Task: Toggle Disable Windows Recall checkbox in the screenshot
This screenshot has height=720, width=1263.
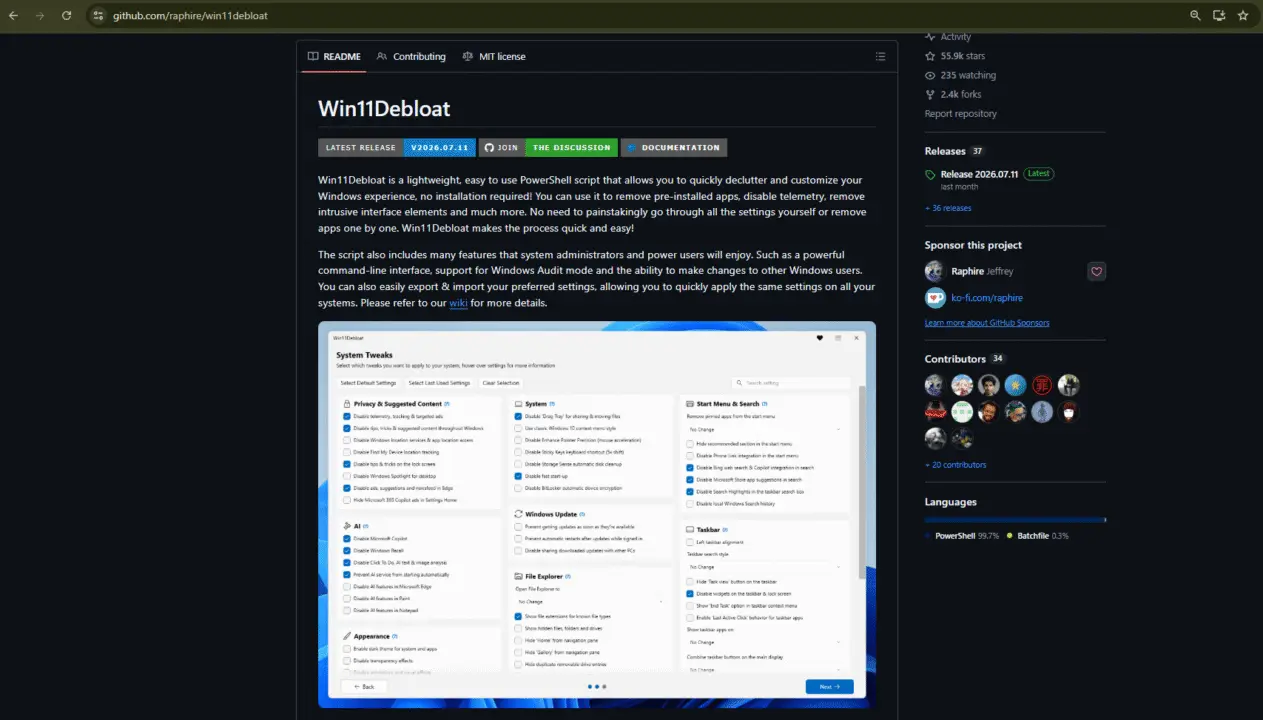Action: coord(347,550)
